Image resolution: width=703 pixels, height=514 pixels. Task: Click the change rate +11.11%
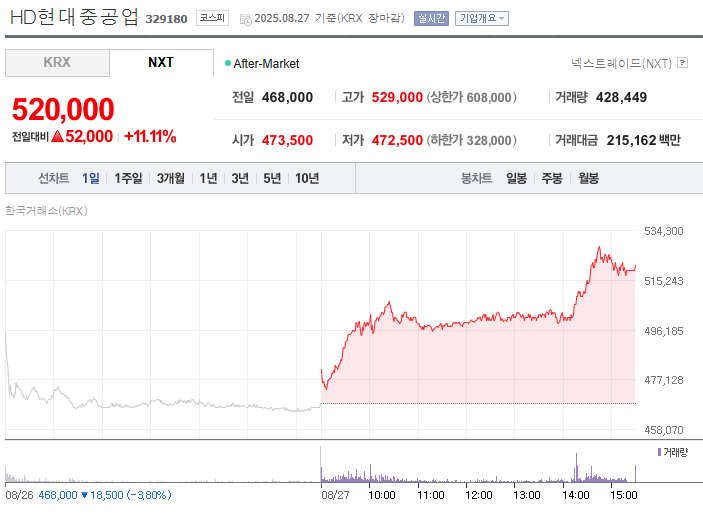coord(150,136)
